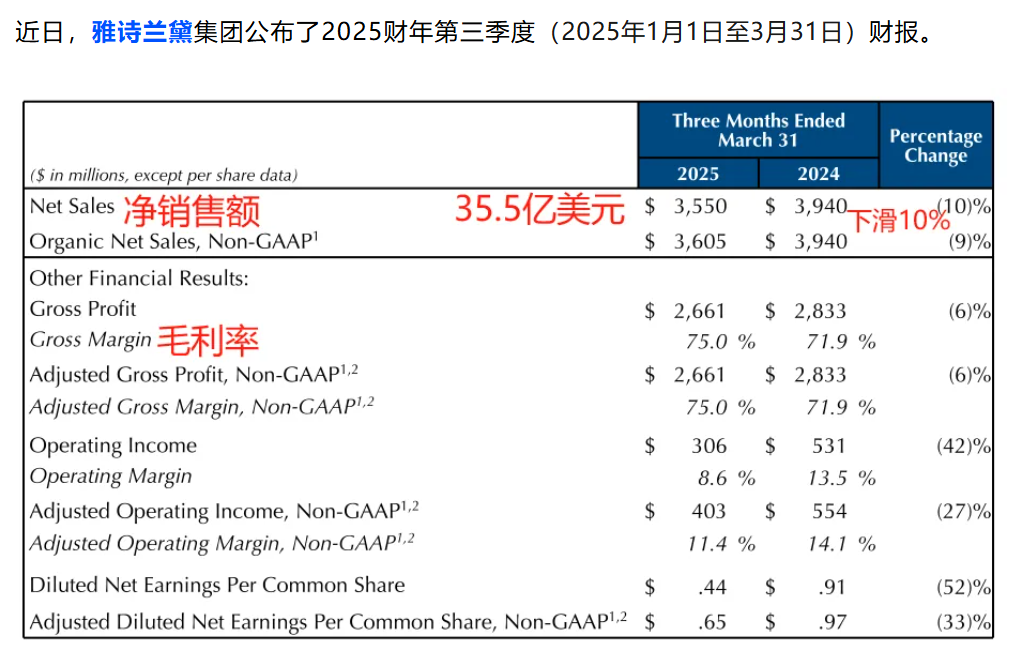
Task: Click the Percentage Change header cell
Action: pyautogui.click(x=934, y=145)
